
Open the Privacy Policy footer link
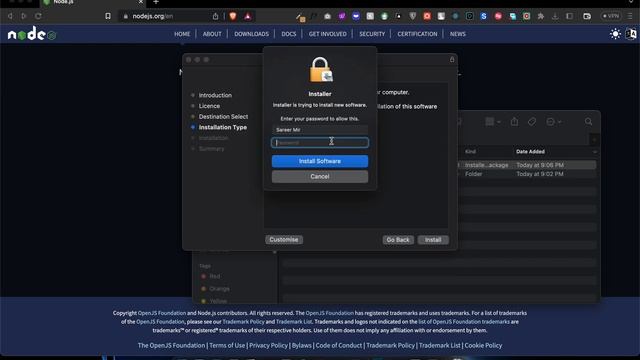[268, 345]
